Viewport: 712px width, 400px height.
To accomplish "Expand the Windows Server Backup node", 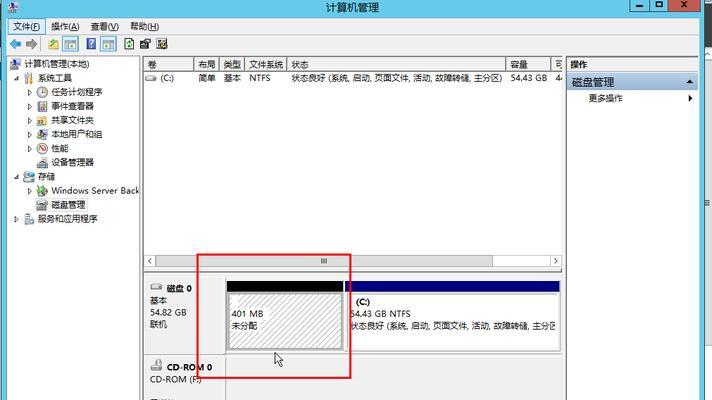I will [x=30, y=191].
